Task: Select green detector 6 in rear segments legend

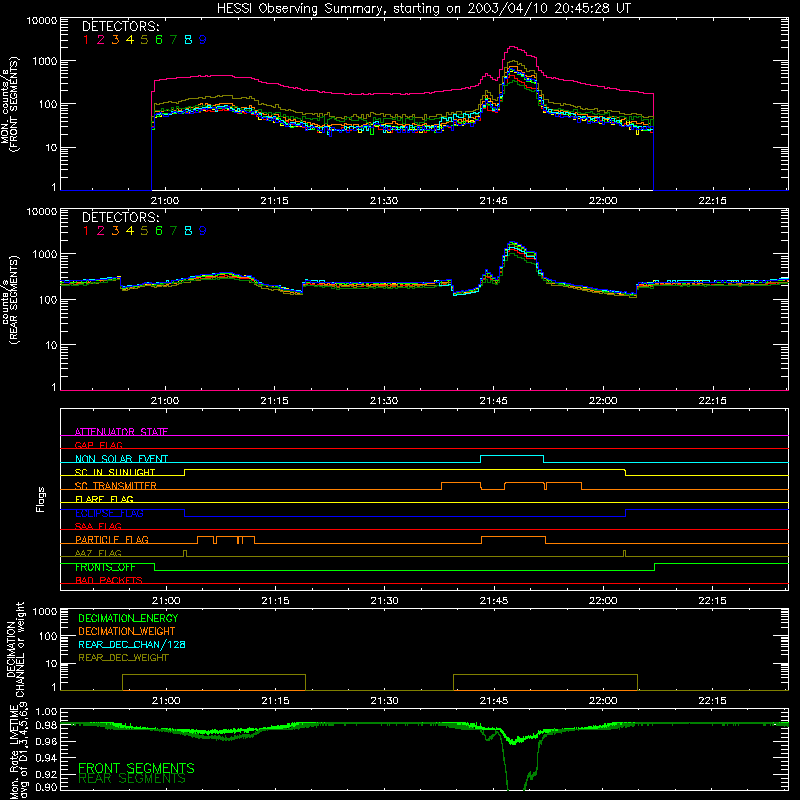Action: pos(159,231)
